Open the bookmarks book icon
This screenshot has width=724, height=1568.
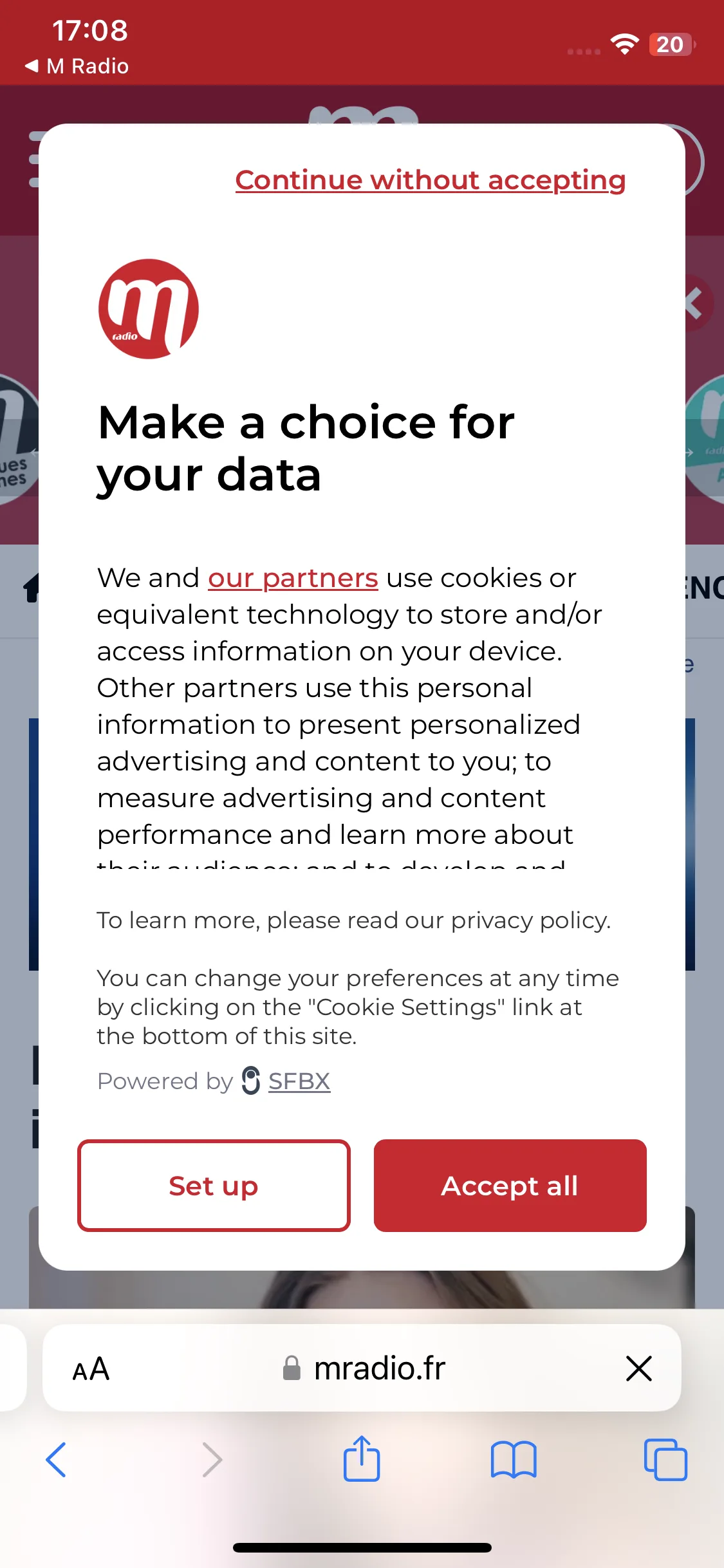513,1459
